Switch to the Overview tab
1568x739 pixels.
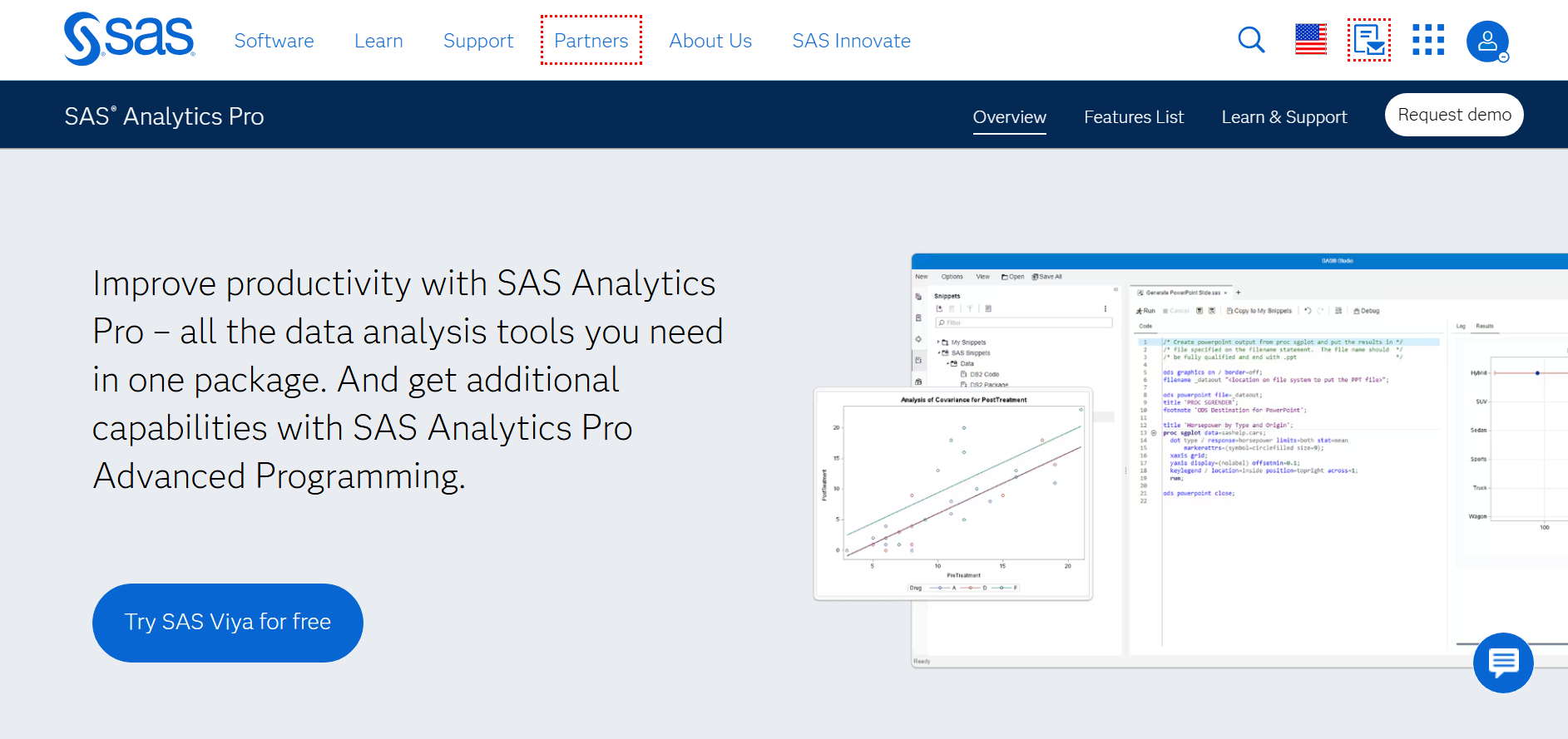click(x=1010, y=117)
